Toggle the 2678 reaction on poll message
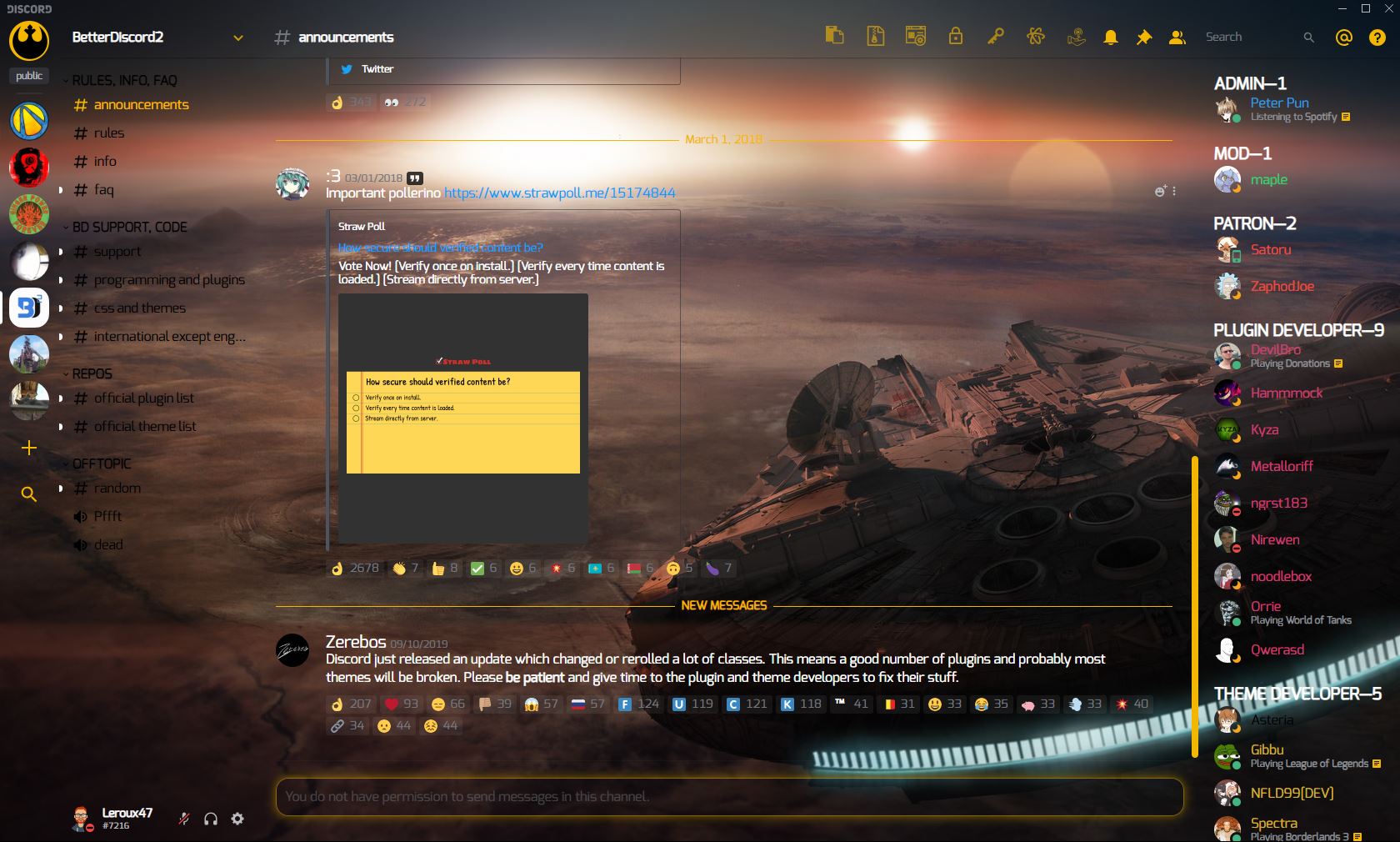 click(x=355, y=568)
